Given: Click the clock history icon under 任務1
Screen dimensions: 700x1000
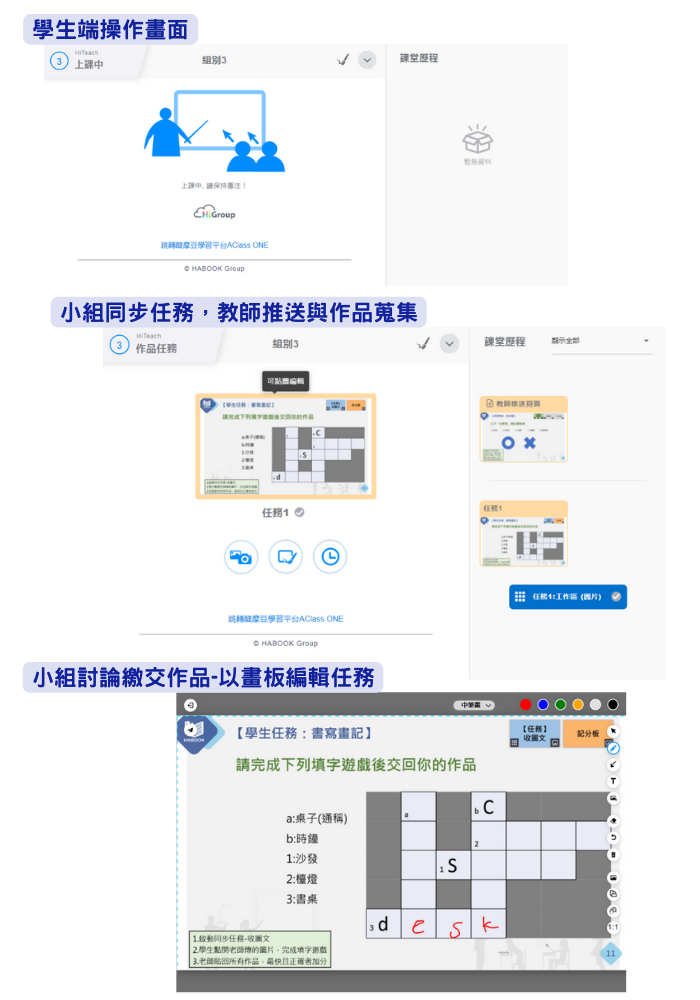Looking at the screenshot, I should click(330, 556).
